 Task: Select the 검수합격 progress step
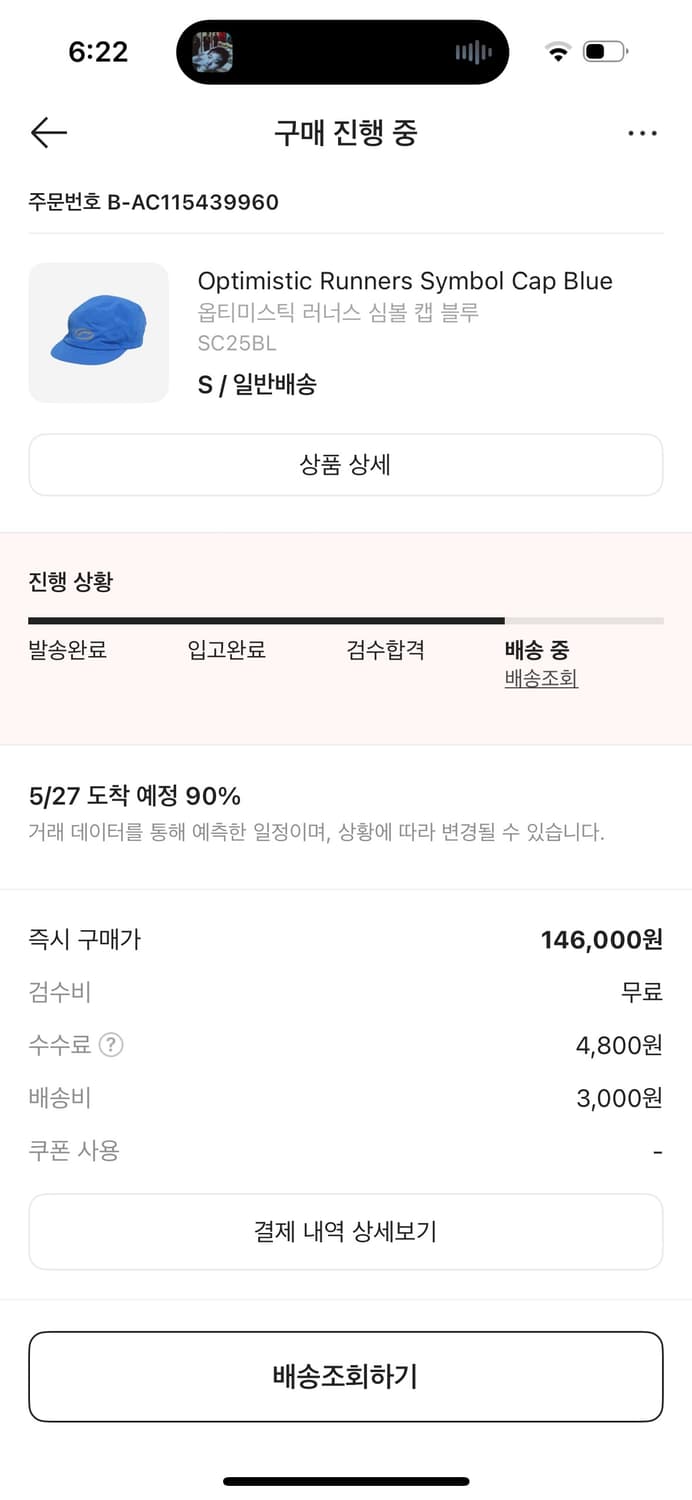point(385,650)
